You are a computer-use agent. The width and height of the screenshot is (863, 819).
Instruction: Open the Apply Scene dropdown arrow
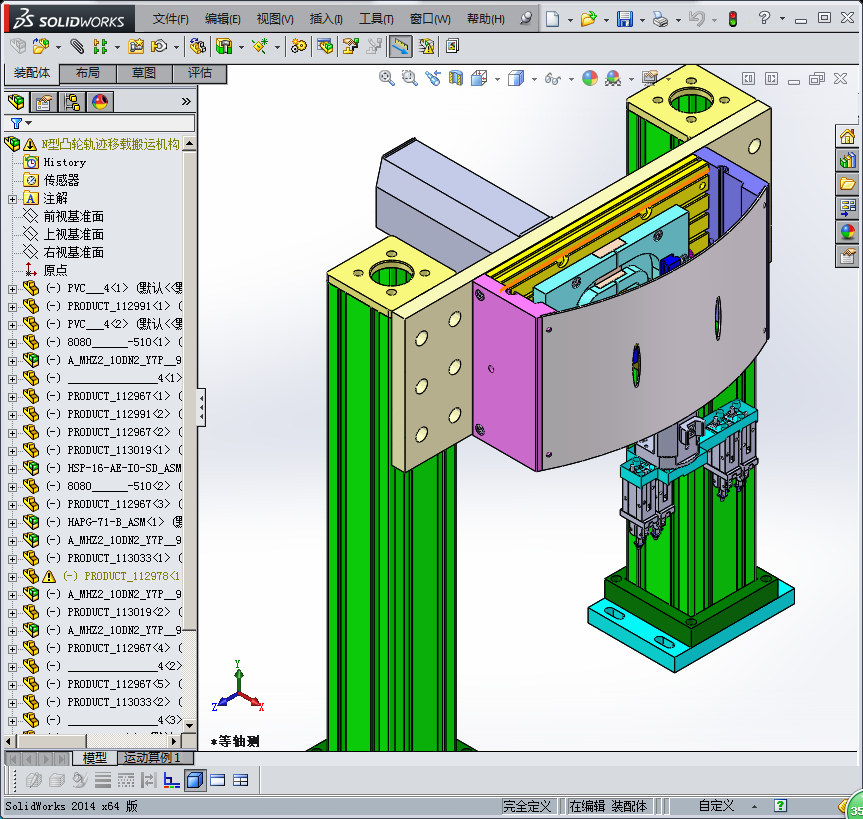pyautogui.click(x=631, y=79)
